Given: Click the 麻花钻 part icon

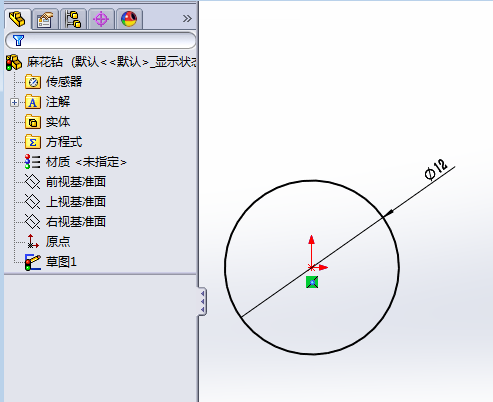Looking at the screenshot, I should tap(14, 62).
